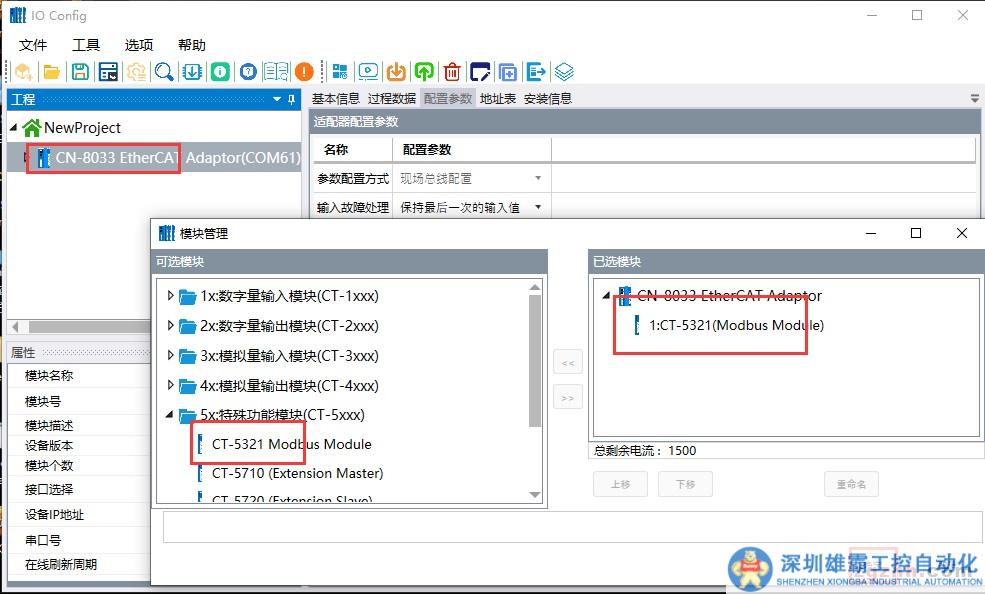Pin the 工程 panel with pushpin

tap(291, 99)
